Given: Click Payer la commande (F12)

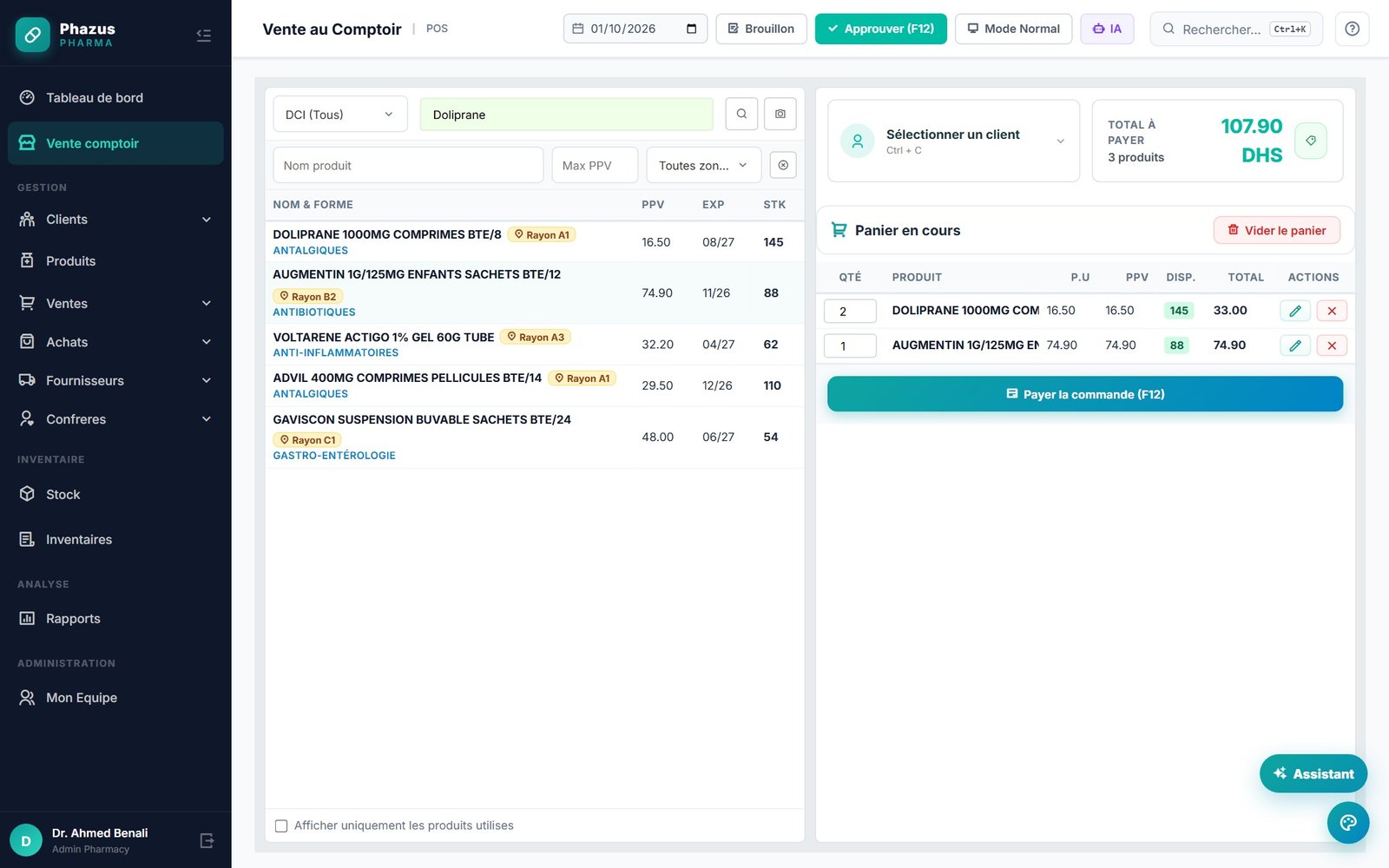Looking at the screenshot, I should tap(1084, 394).
